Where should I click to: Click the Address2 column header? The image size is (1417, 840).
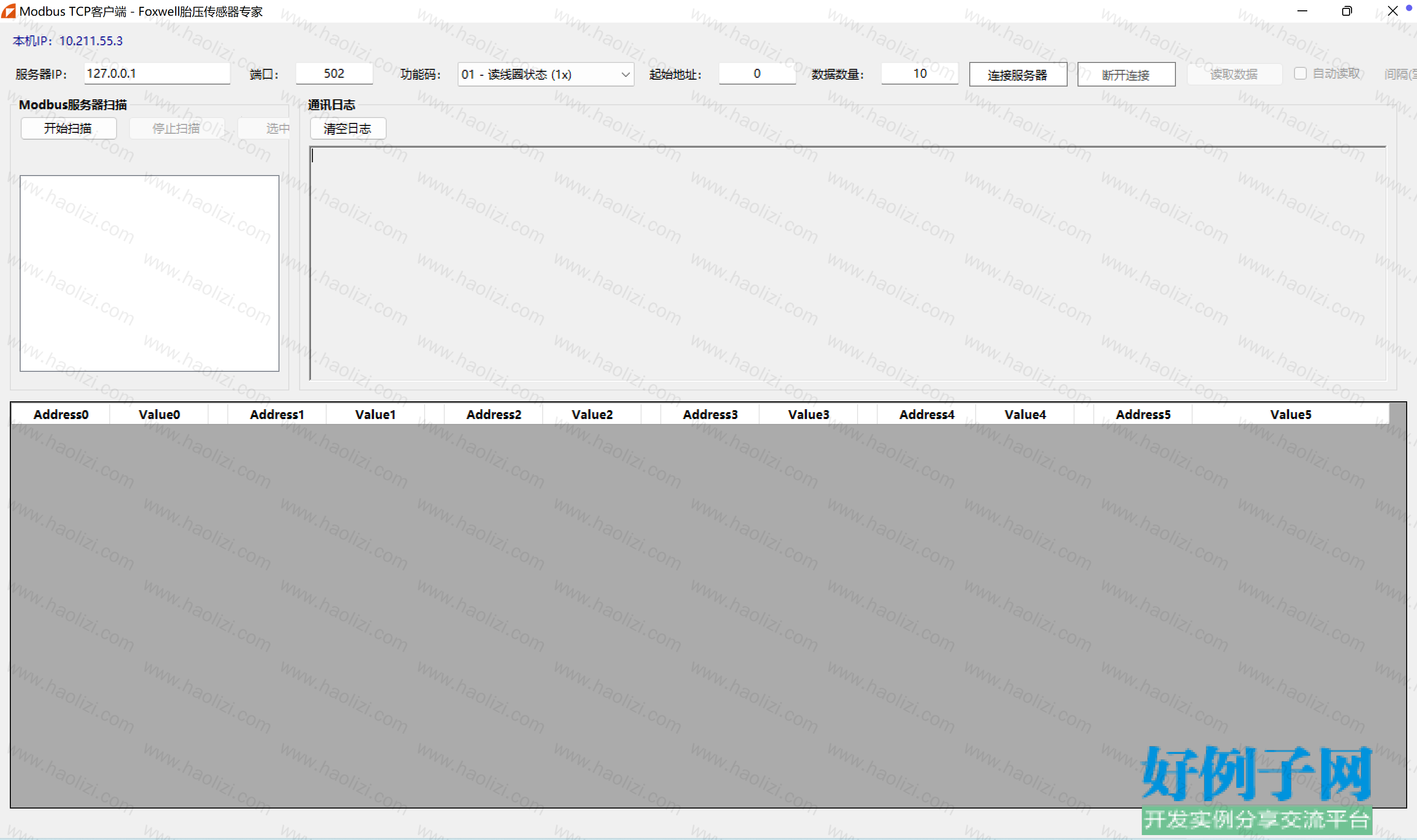493,414
